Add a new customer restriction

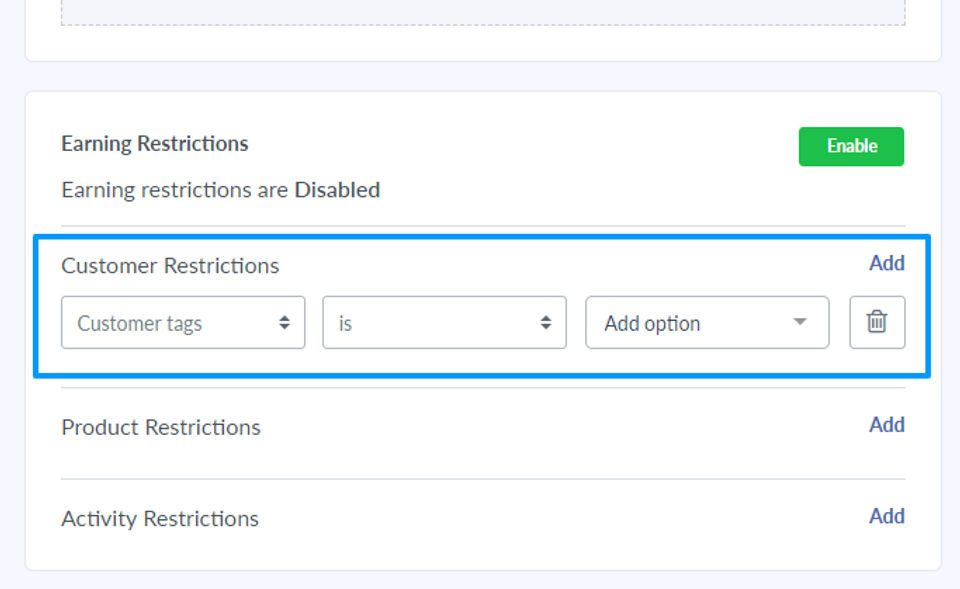[x=886, y=263]
